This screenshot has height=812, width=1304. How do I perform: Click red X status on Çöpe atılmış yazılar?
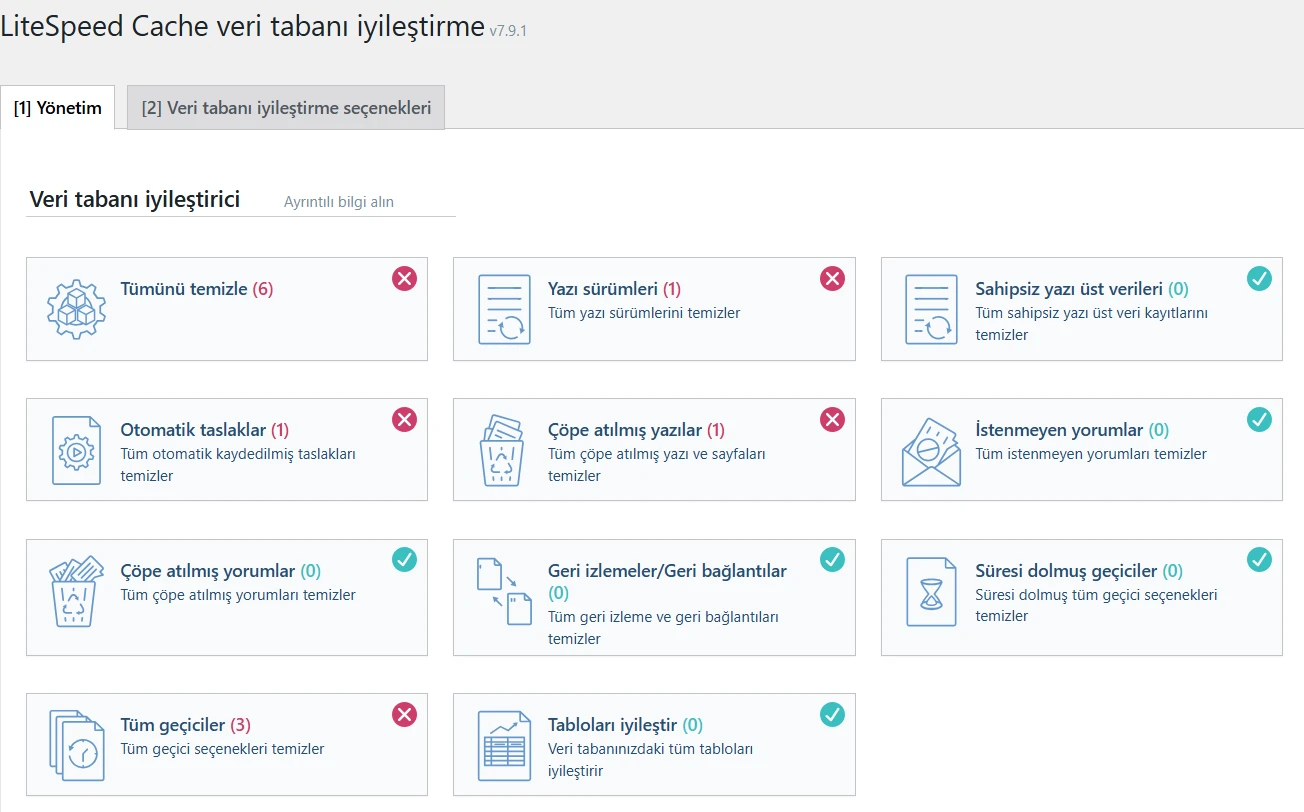[x=832, y=419]
